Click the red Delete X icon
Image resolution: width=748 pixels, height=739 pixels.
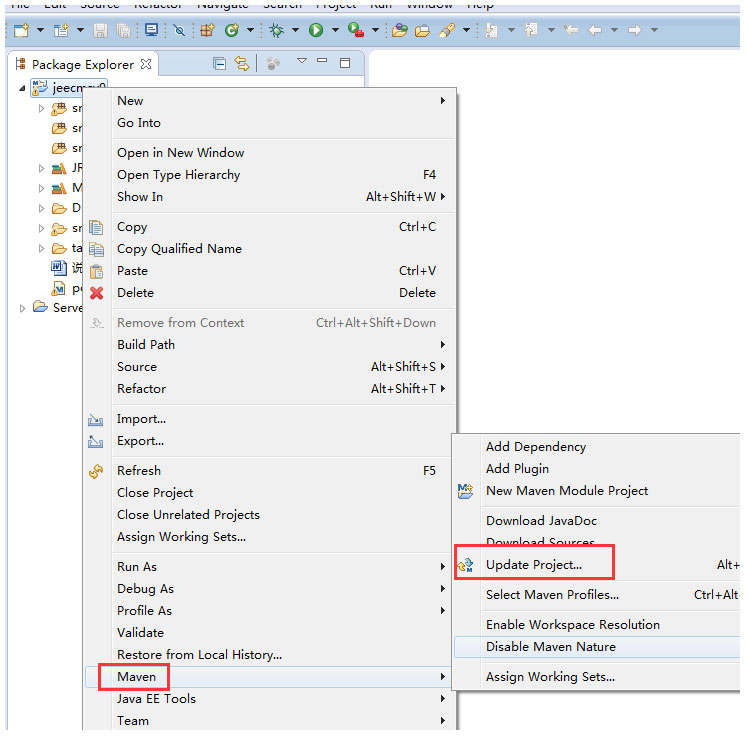pos(96,293)
